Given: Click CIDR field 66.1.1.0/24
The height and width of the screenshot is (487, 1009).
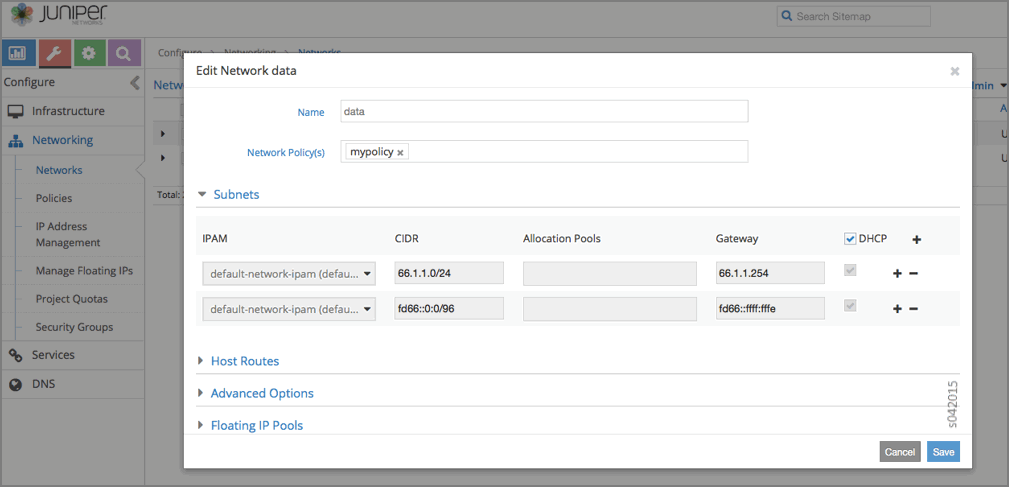Looking at the screenshot, I should click(x=449, y=273).
